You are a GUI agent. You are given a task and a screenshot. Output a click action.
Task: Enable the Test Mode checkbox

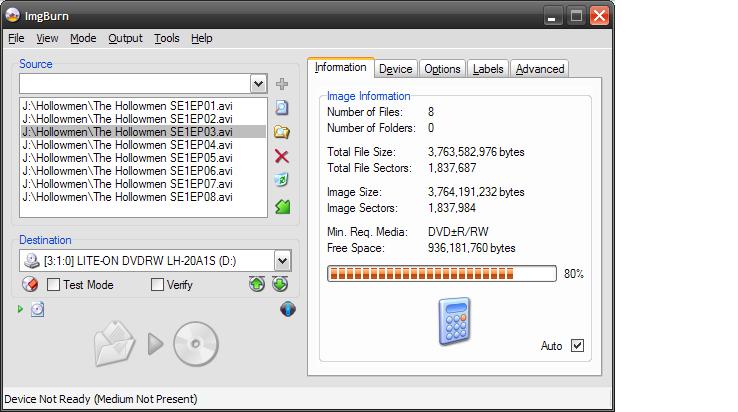54,284
